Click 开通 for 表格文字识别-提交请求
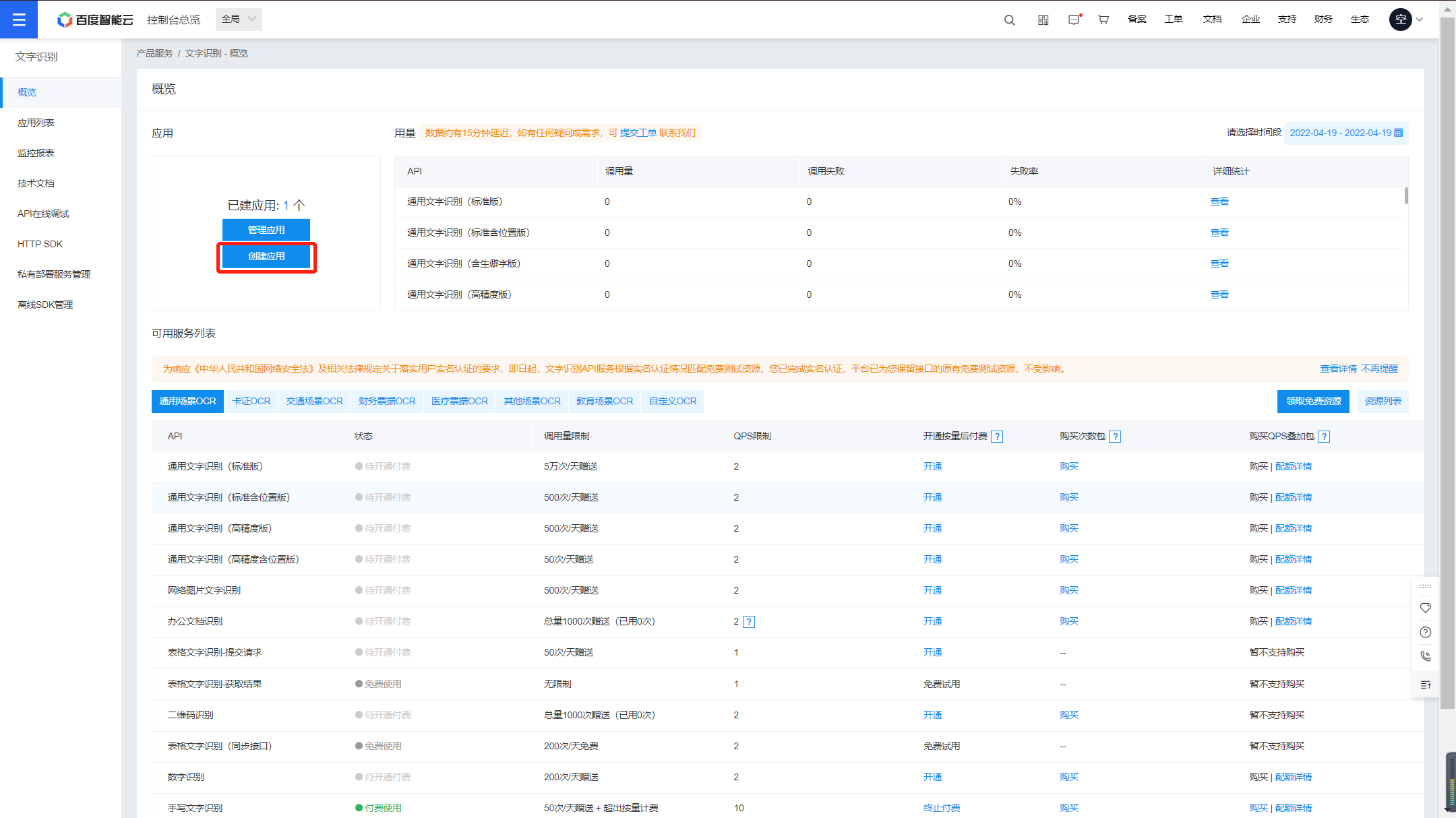This screenshot has width=1456, height=818. pyautogui.click(x=932, y=652)
